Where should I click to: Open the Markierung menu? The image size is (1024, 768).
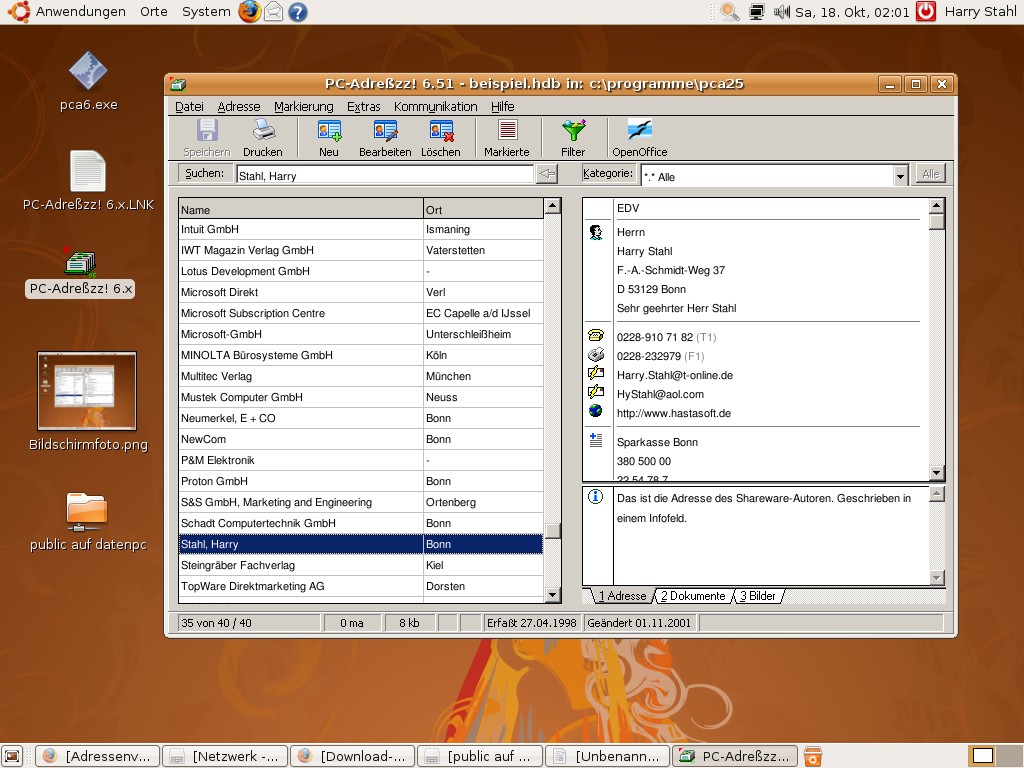pyautogui.click(x=304, y=106)
